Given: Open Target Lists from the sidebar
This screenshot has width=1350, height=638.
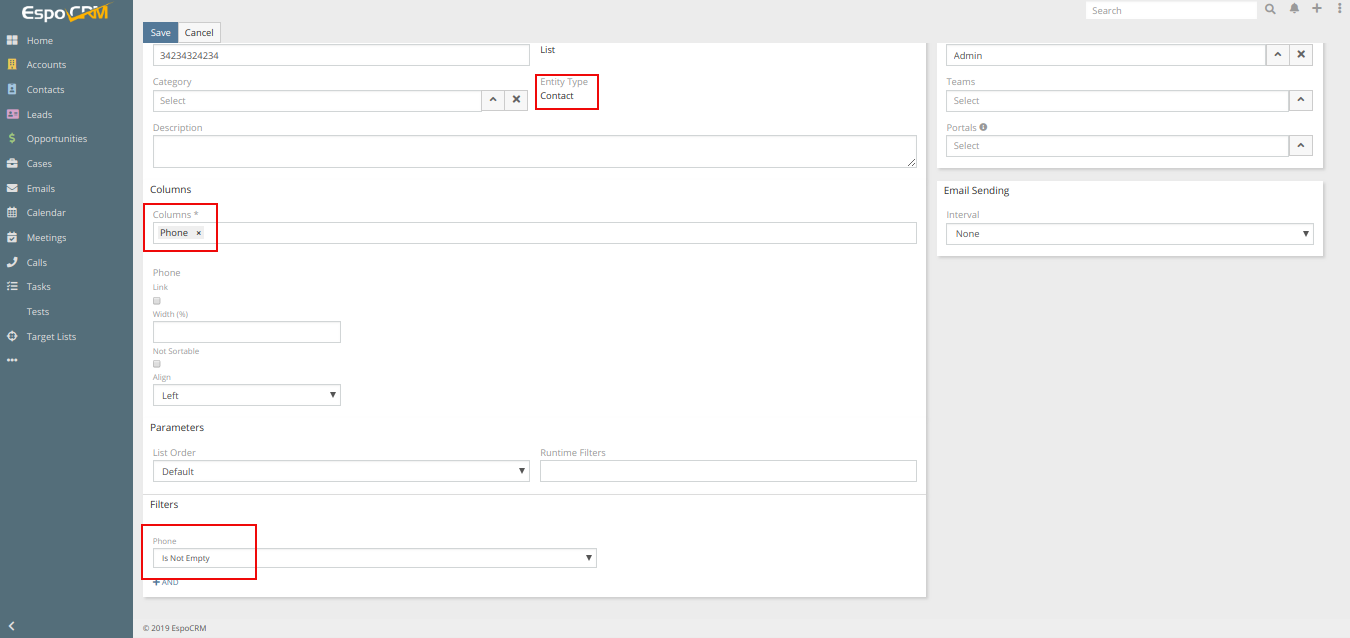Looking at the screenshot, I should click(51, 337).
